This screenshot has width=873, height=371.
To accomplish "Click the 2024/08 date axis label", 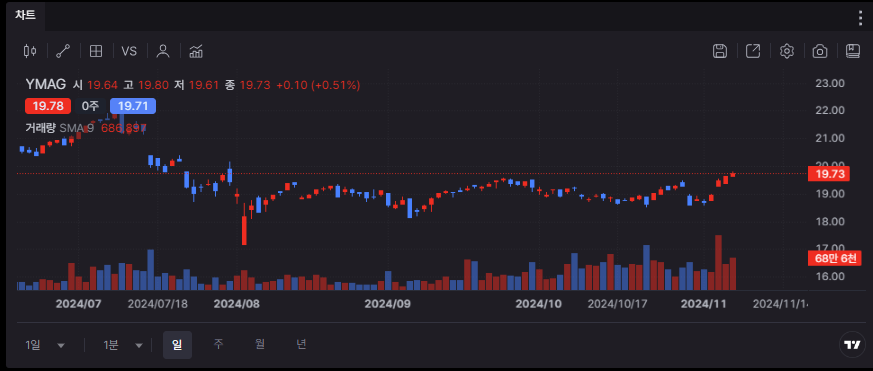I will pyautogui.click(x=237, y=304).
